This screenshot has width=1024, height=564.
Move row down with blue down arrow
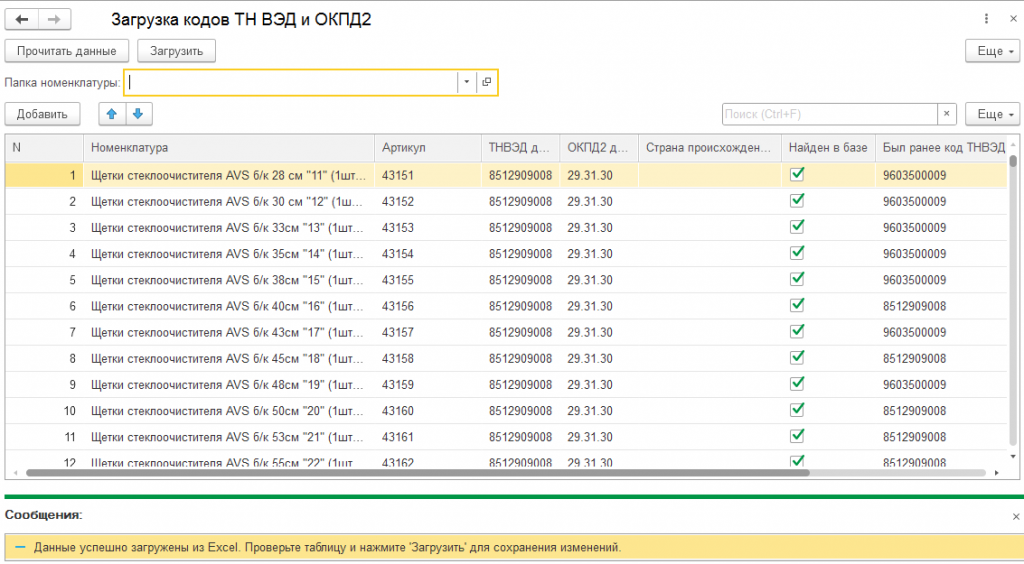tap(138, 114)
